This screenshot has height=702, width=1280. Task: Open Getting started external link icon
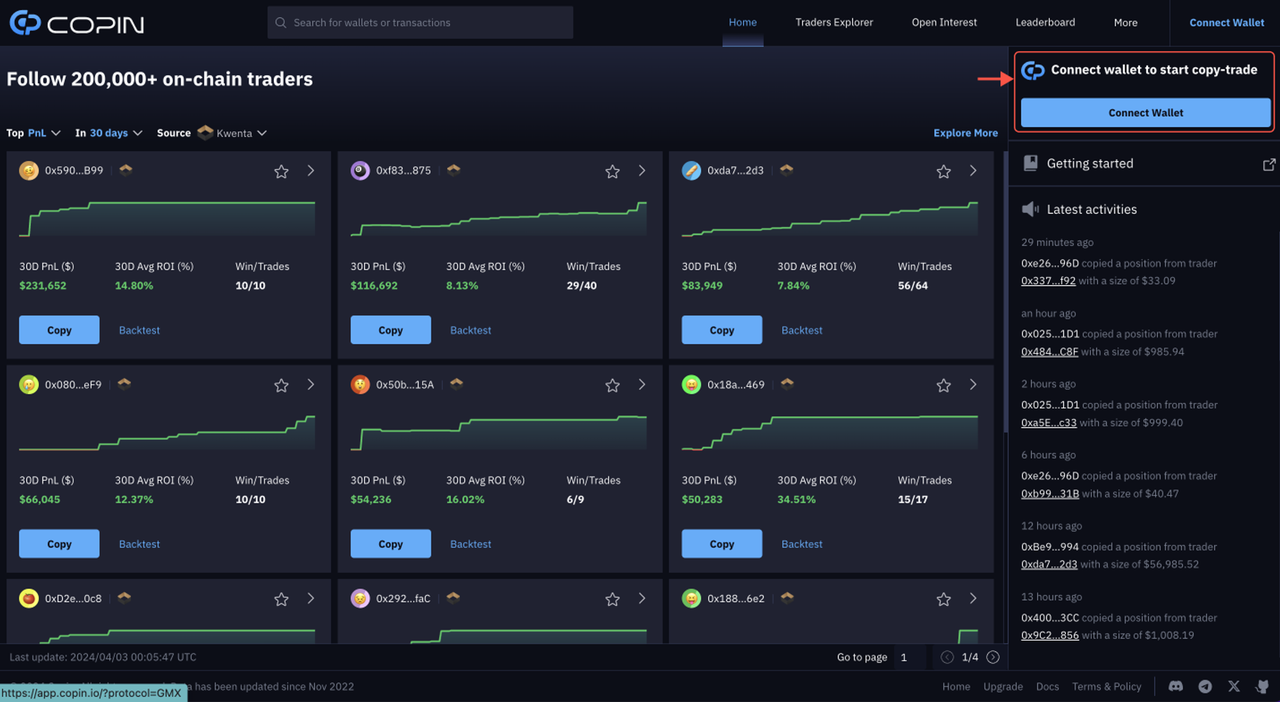[1268, 164]
